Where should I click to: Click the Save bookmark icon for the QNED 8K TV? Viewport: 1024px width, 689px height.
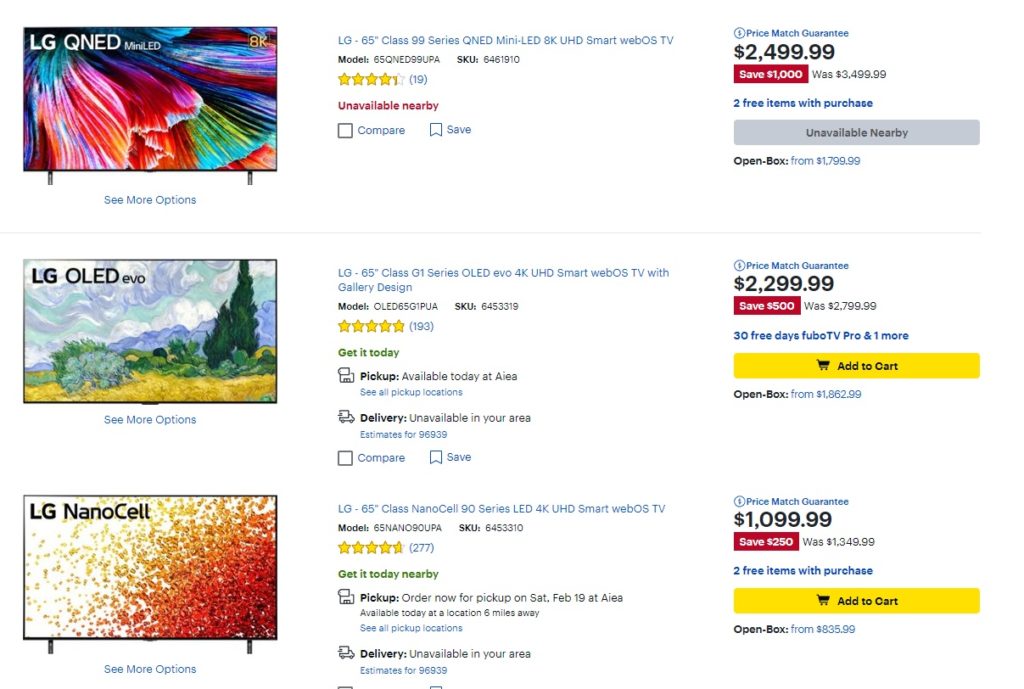435,129
